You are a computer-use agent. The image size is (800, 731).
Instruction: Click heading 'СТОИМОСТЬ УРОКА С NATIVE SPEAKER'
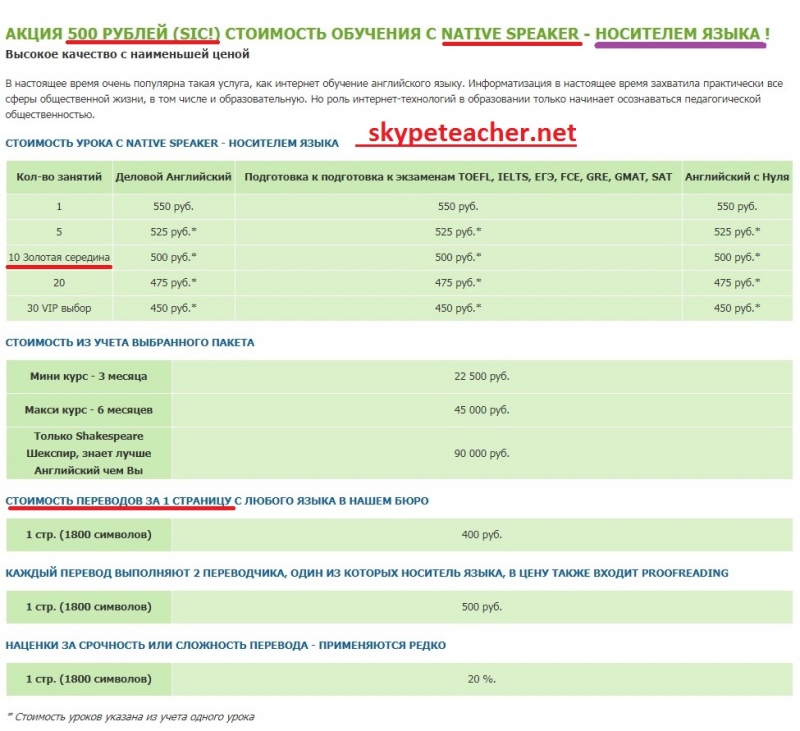pyautogui.click(x=172, y=143)
